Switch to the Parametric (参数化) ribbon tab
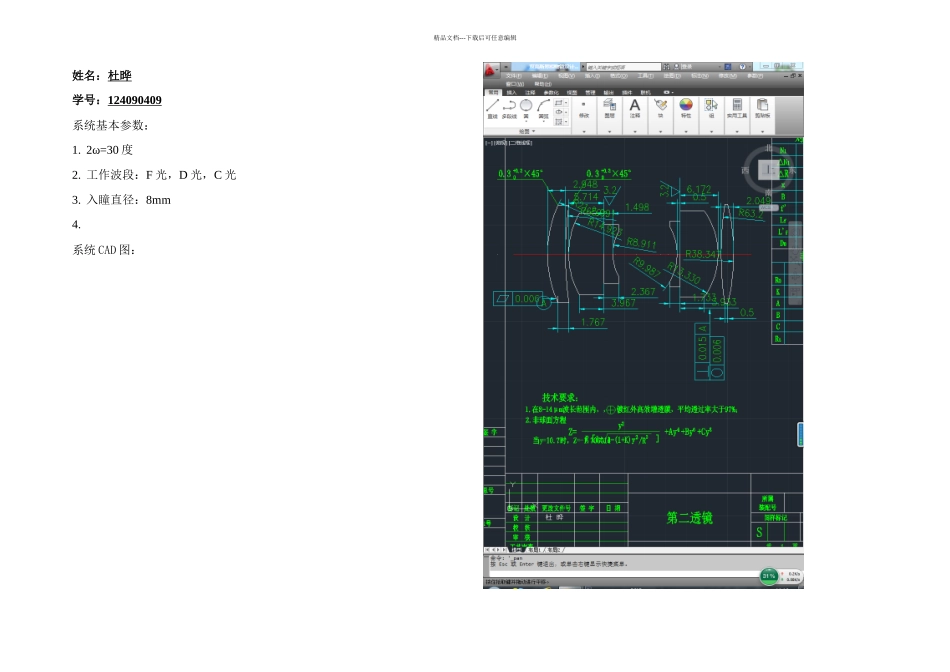Viewport: 950px width, 672px height. [x=551, y=92]
